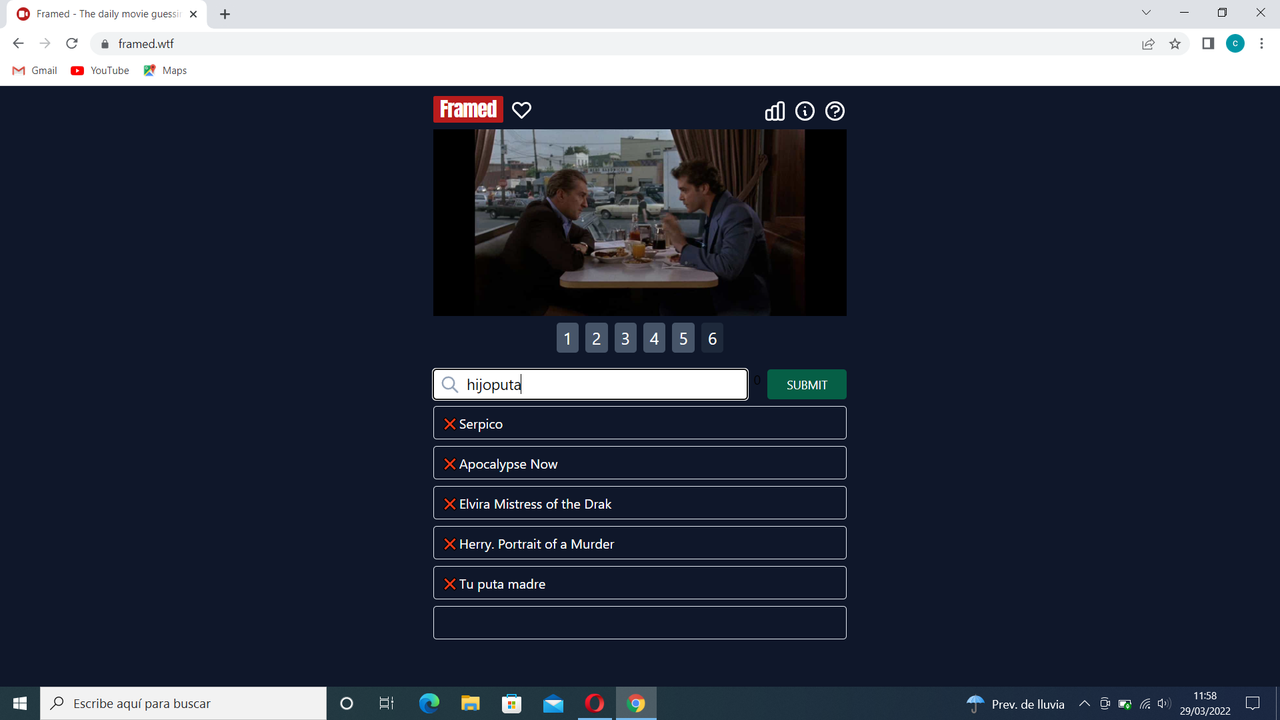1280x720 pixels.
Task: Open the Chrome profile avatar
Action: [1235, 44]
